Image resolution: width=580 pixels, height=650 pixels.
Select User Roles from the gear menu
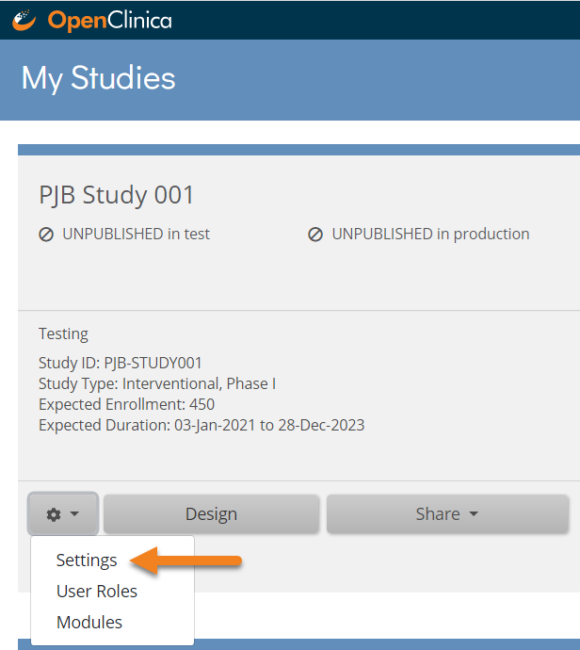point(97,591)
